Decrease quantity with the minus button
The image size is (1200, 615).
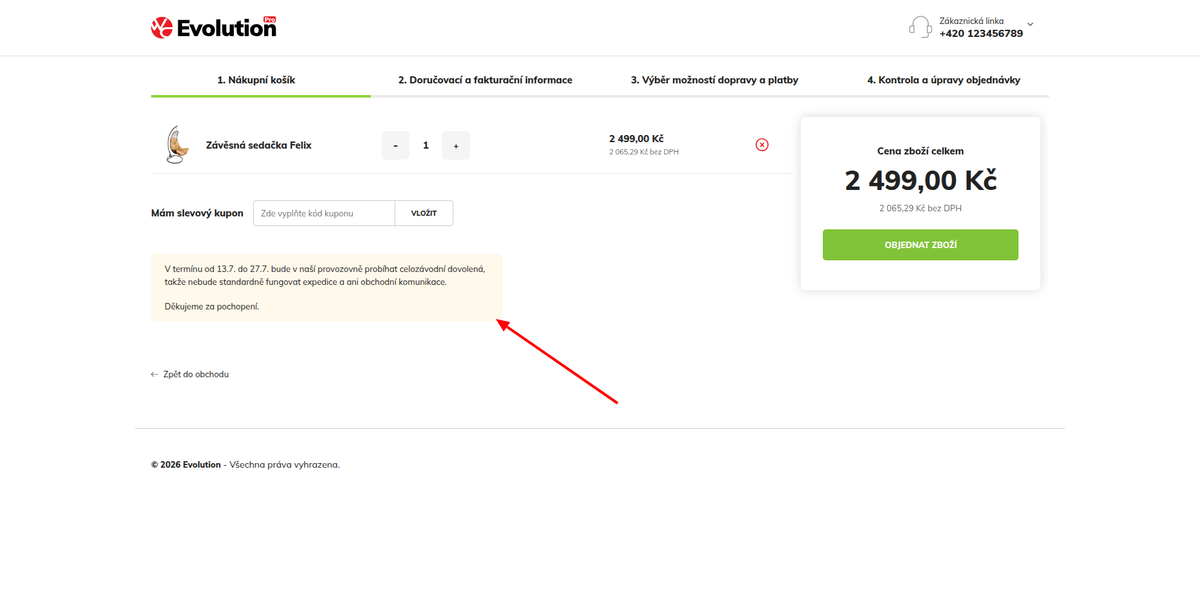[396, 145]
